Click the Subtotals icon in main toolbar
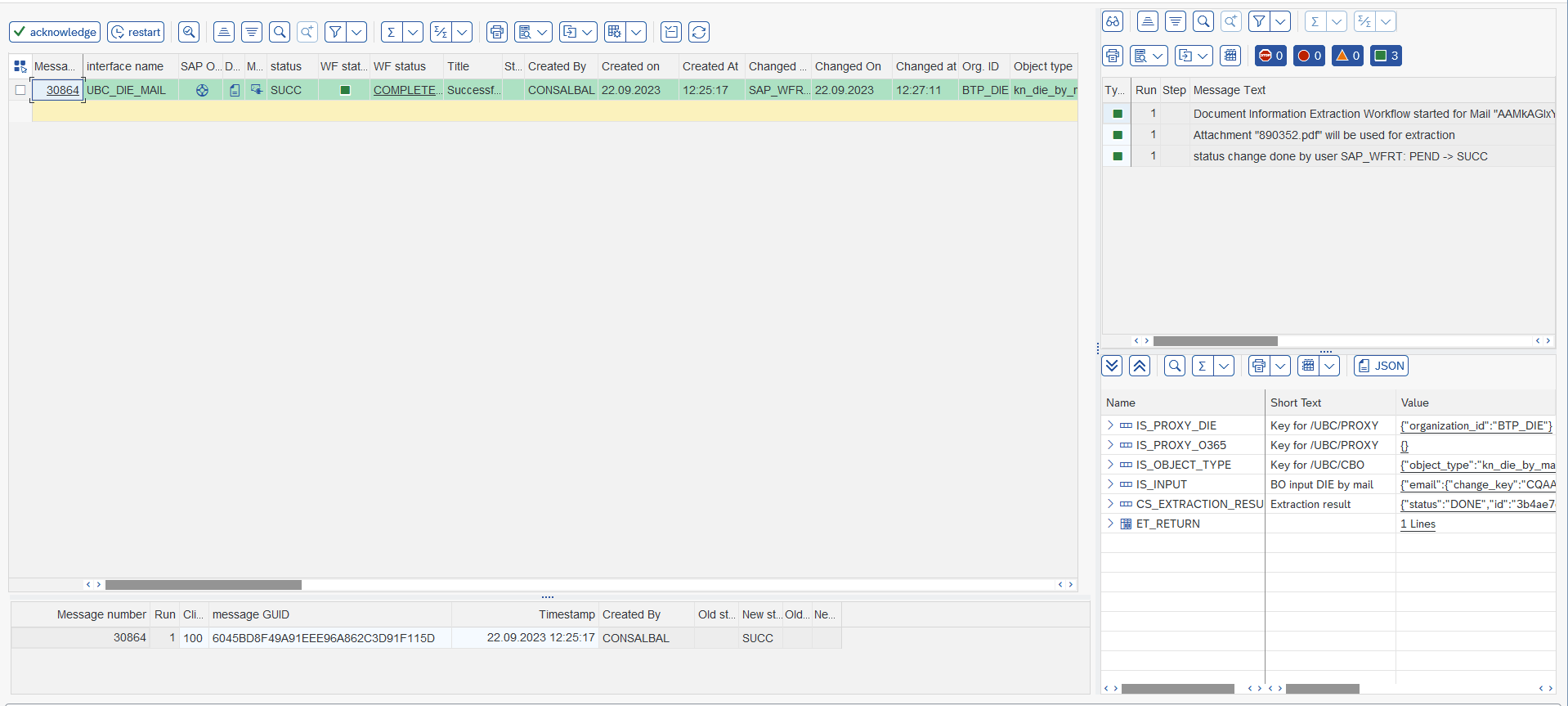The width and height of the screenshot is (1568, 706). click(441, 32)
